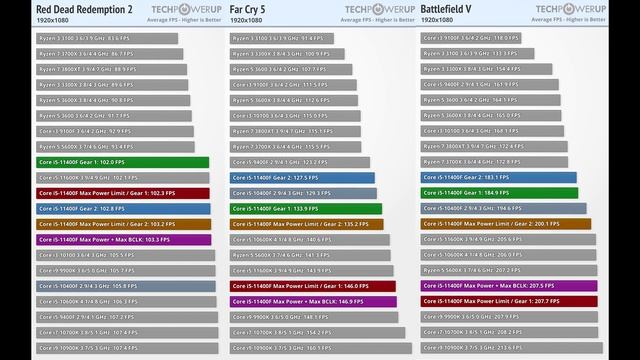640x360 pixels.
Task: Select the Ryzen 5 5600X 141.3 FPS bar
Action: coord(310,256)
